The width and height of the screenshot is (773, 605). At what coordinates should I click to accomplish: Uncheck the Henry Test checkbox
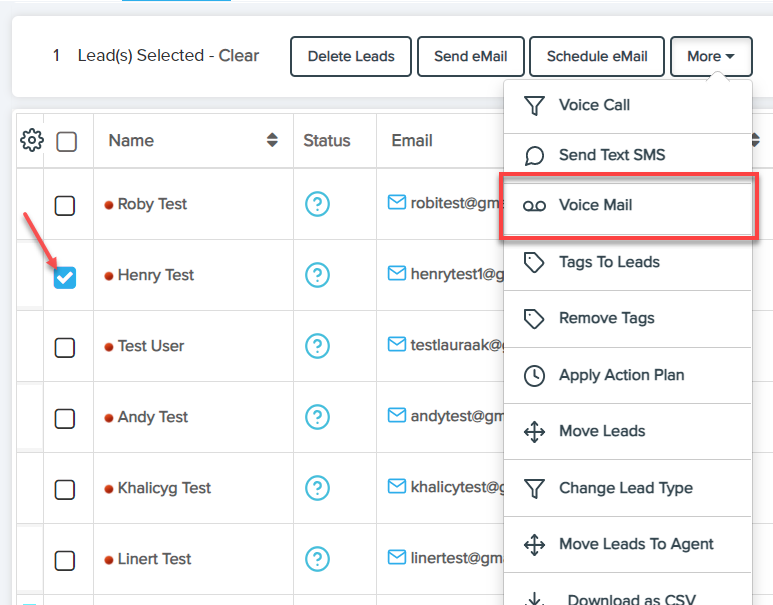click(65, 277)
